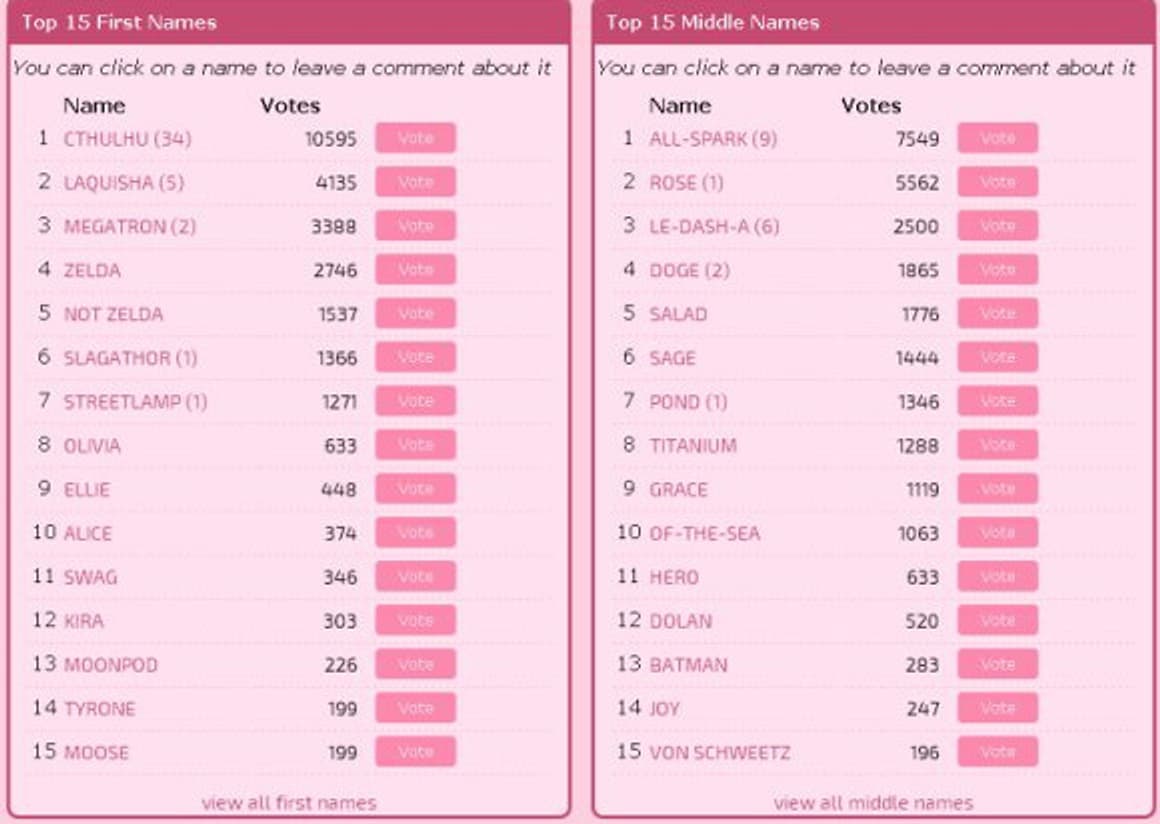The height and width of the screenshot is (824, 1160).
Task: Vote for the first name LAQUISHA
Action: click(x=415, y=182)
